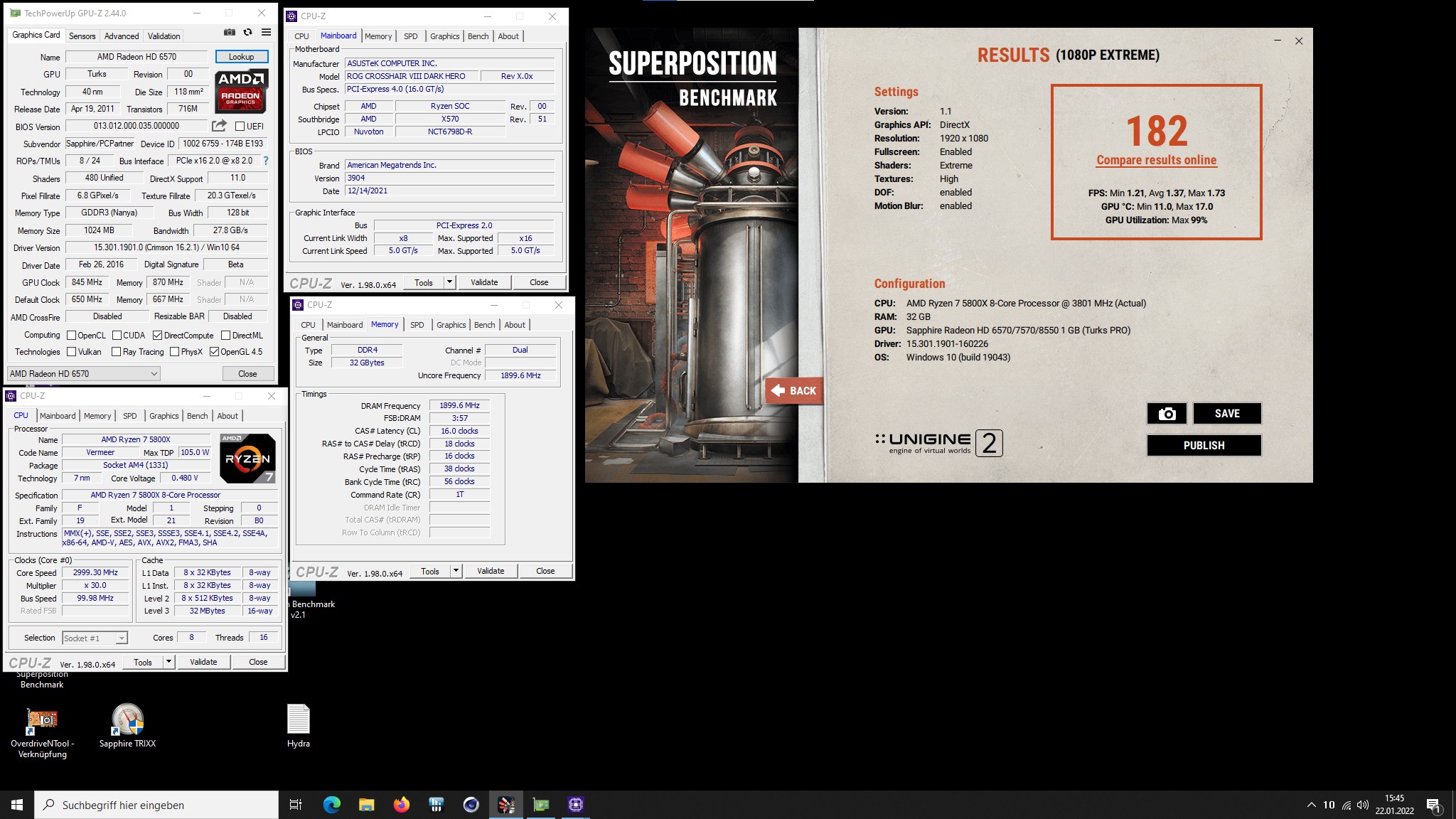Image resolution: width=1456 pixels, height=819 pixels.
Task: Open Sapphire TRIXX desktop shortcut
Action: coord(128,726)
